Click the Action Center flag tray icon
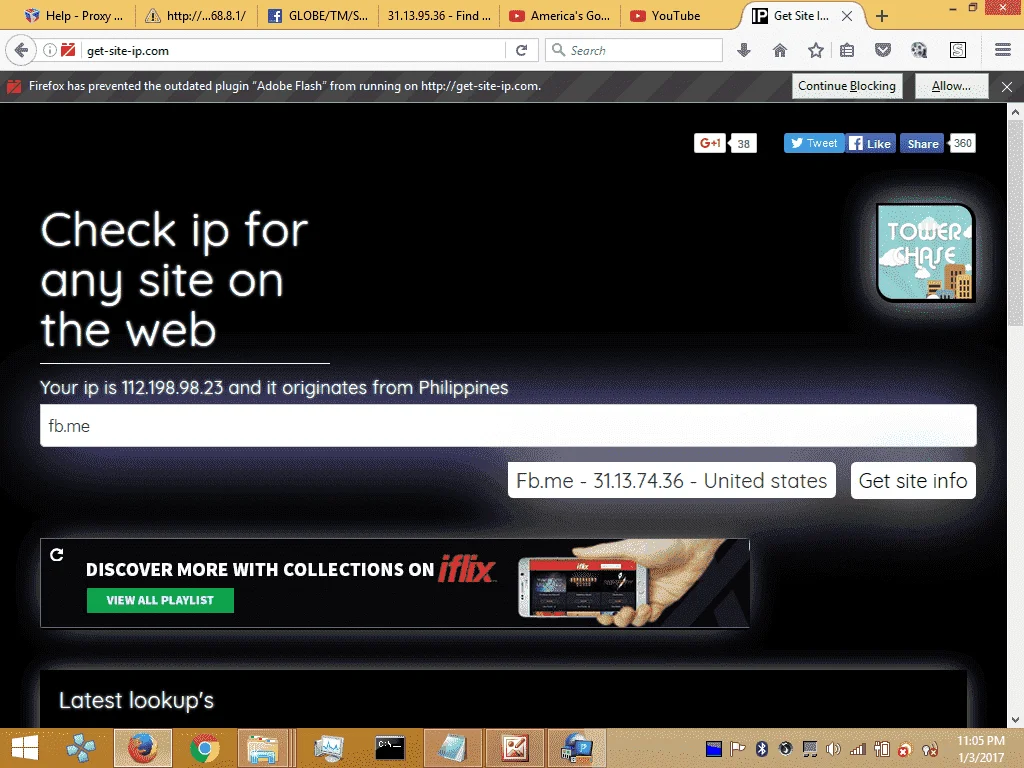1024x768 pixels. (x=737, y=749)
